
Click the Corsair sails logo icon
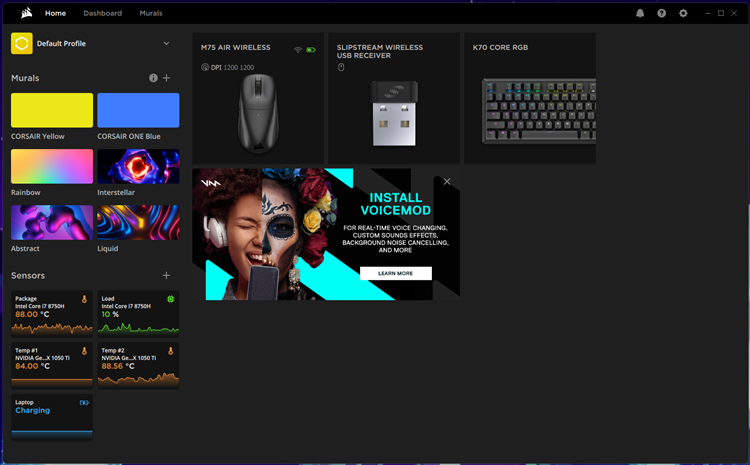(26, 13)
